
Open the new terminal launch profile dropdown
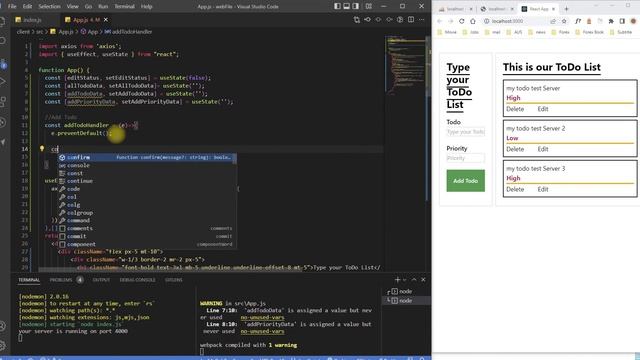coord(404,280)
